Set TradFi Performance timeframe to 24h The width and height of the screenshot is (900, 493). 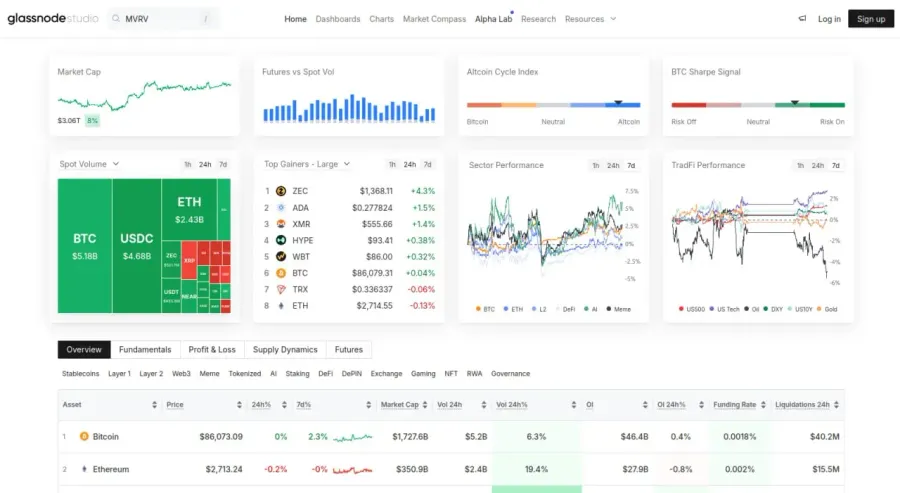click(818, 165)
